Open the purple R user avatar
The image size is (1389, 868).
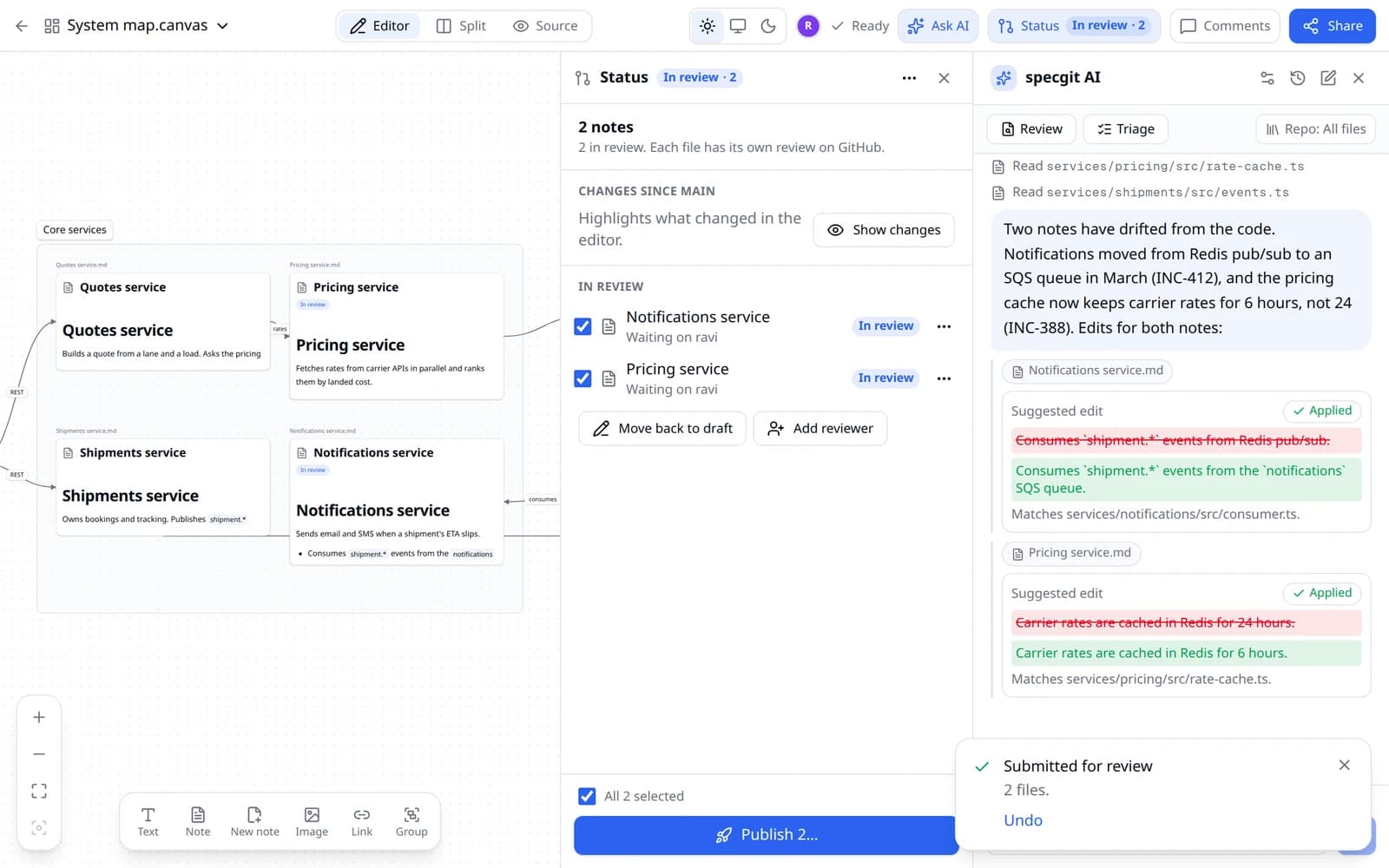[808, 26]
